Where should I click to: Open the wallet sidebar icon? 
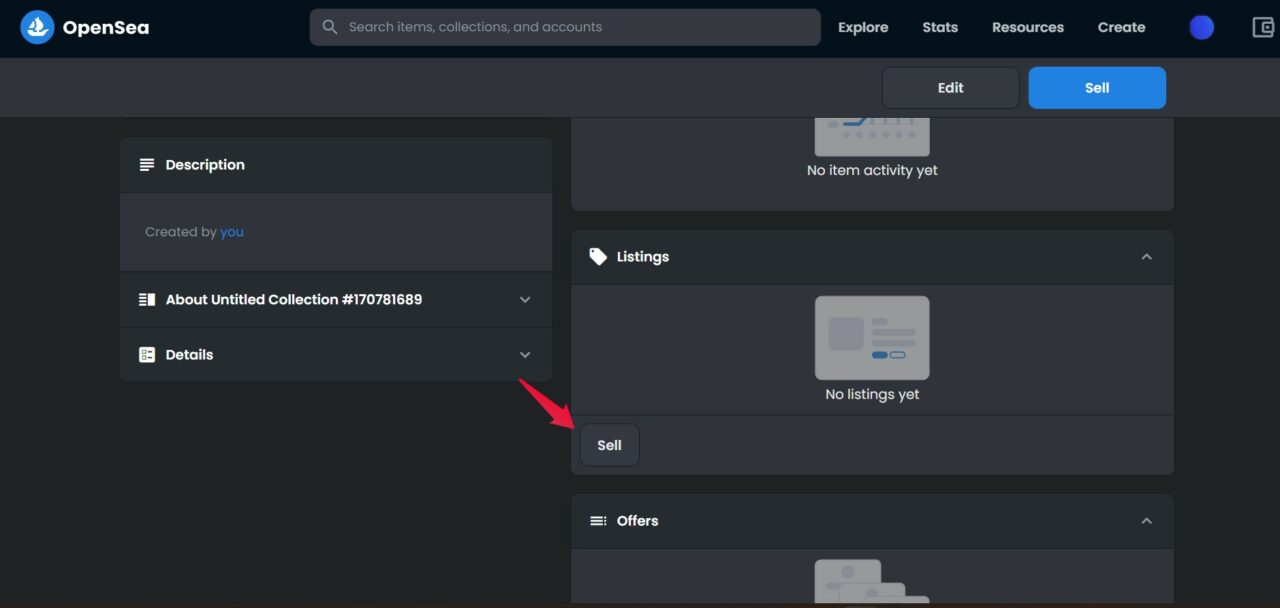1263,27
